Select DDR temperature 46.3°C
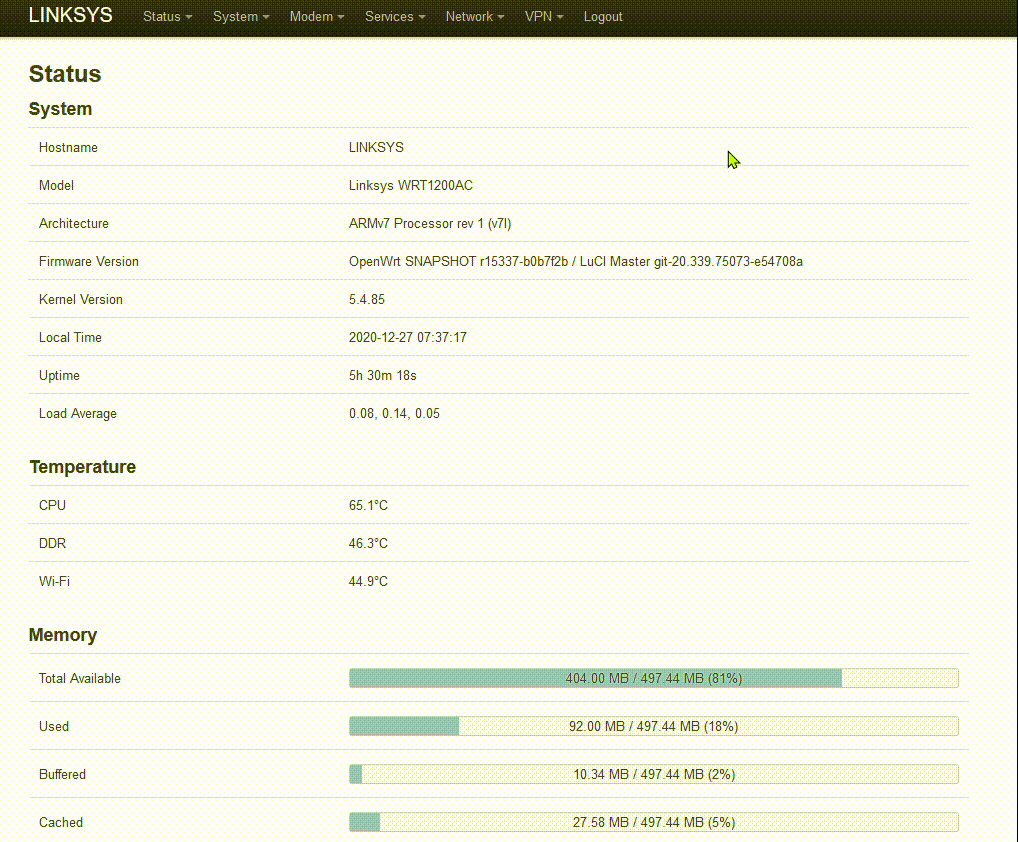Image resolution: width=1018 pixels, height=842 pixels. coord(368,543)
